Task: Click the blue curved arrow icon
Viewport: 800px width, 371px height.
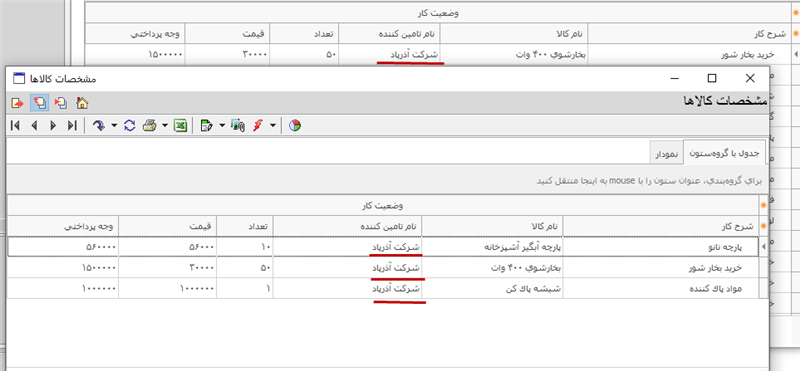Action: [99, 126]
